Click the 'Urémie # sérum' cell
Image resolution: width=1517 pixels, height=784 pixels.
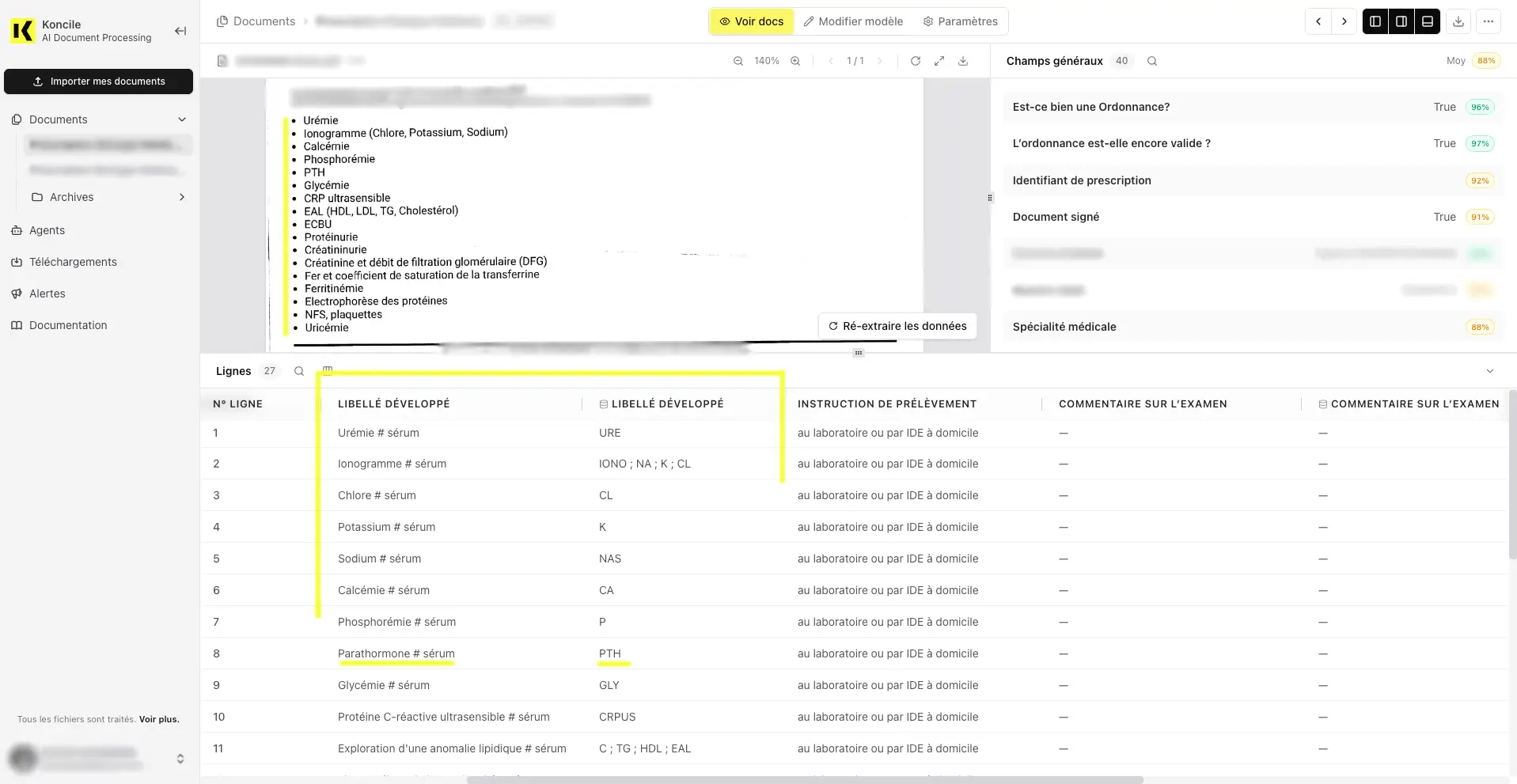[x=378, y=433]
